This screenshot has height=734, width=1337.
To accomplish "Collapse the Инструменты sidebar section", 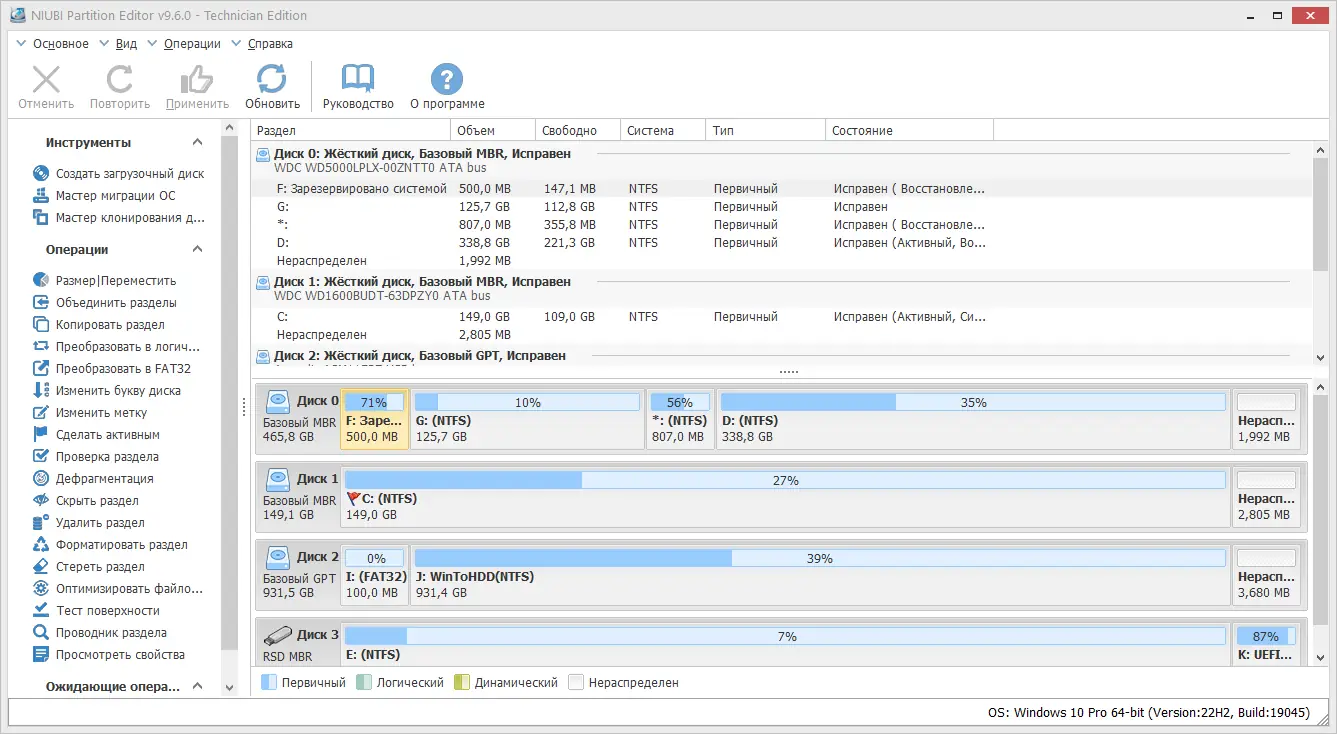I will (197, 142).
